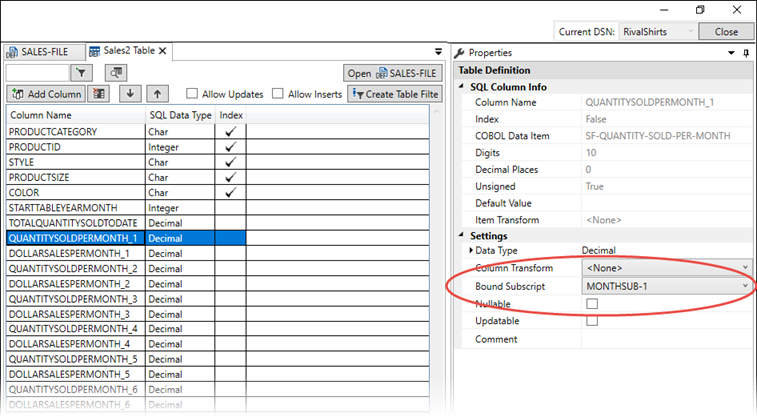Open the Bound Subscript dropdown
Image resolution: width=757 pixels, height=417 pixels.
click(x=746, y=286)
